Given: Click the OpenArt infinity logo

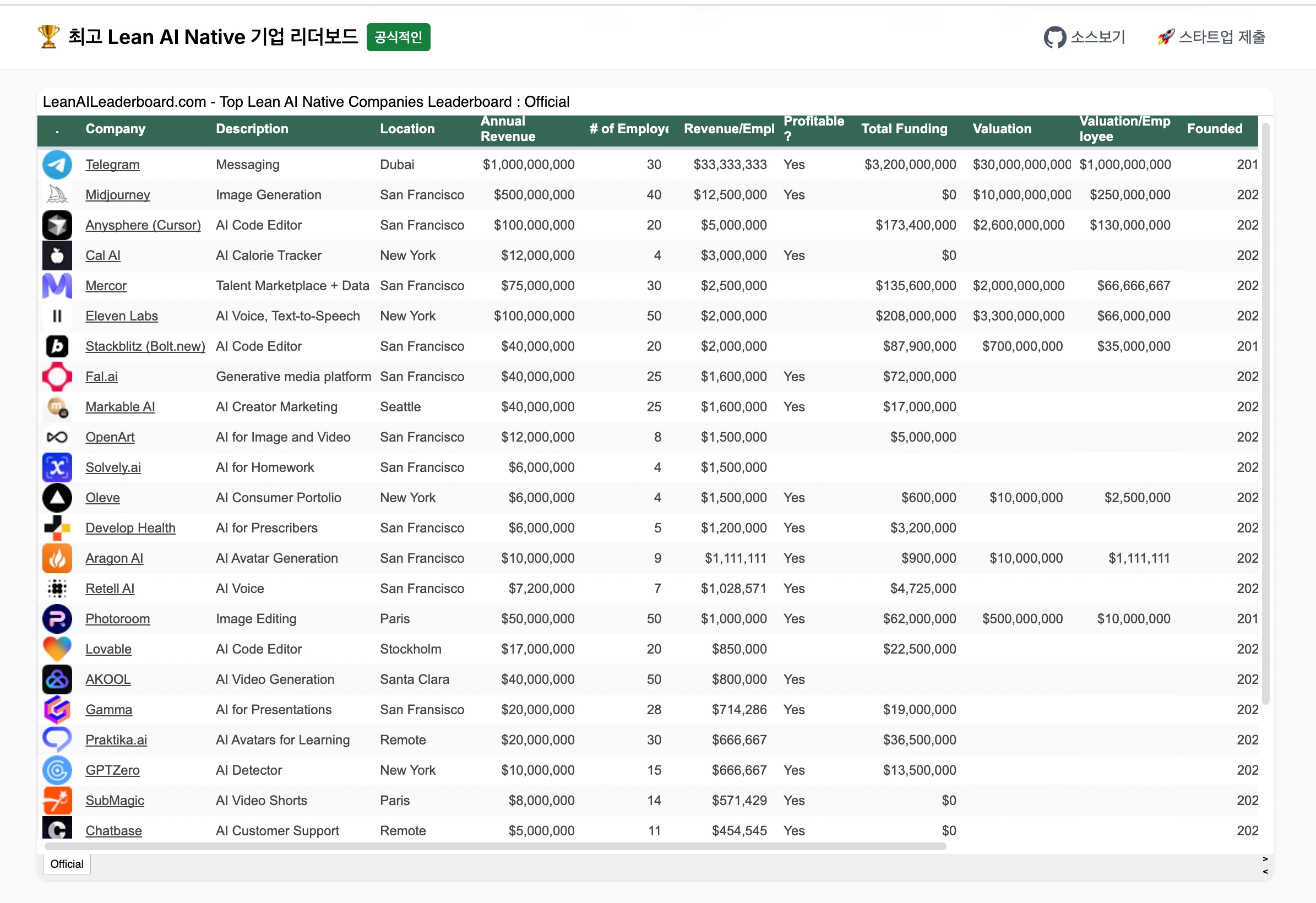Looking at the screenshot, I should [x=57, y=437].
